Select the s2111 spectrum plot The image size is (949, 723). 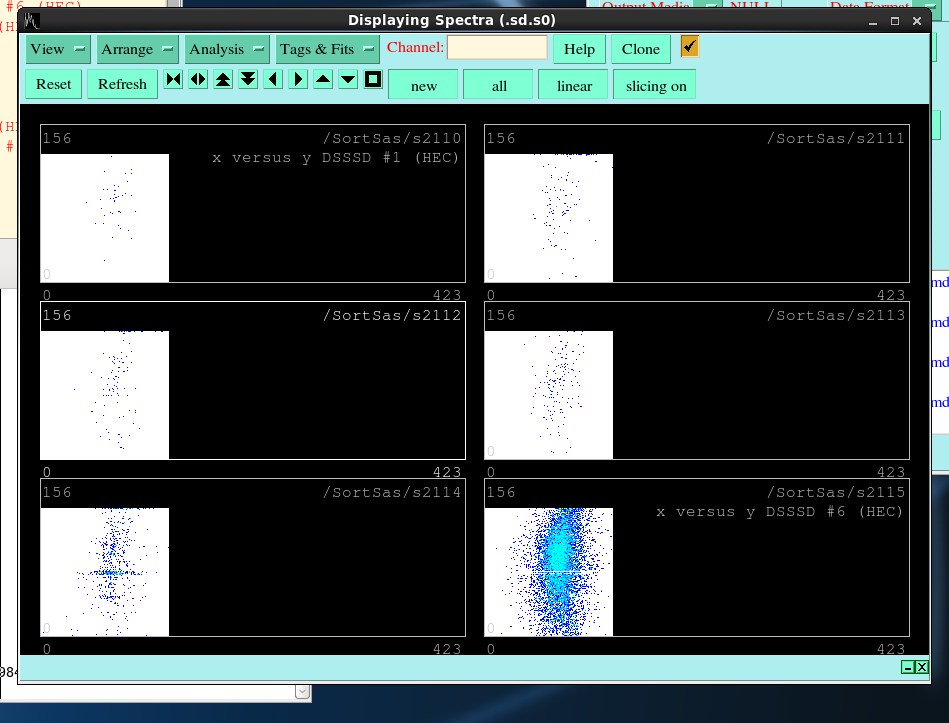(697, 203)
